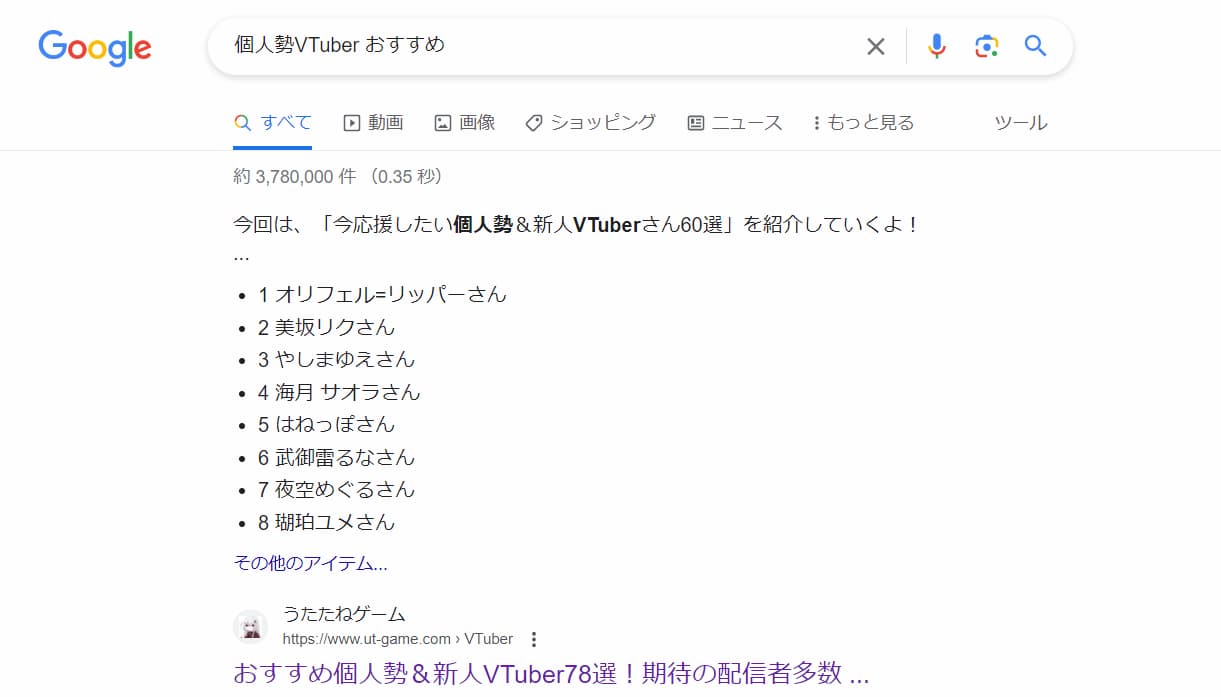The image size is (1221, 697).
Task: Start voice search with microphone icon
Action: pyautogui.click(x=936, y=46)
